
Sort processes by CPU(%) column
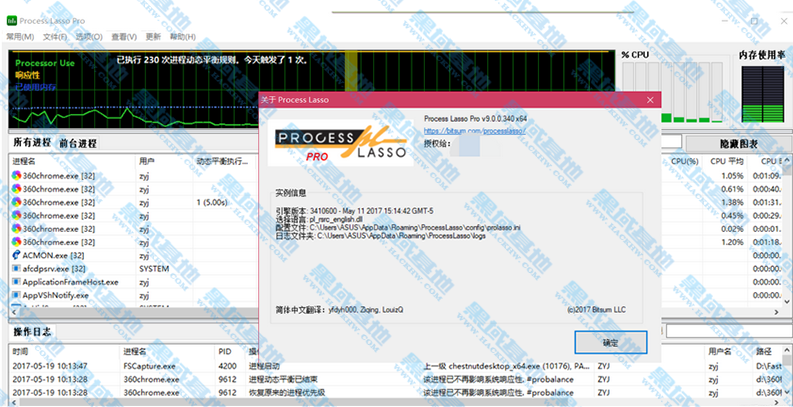tap(684, 161)
